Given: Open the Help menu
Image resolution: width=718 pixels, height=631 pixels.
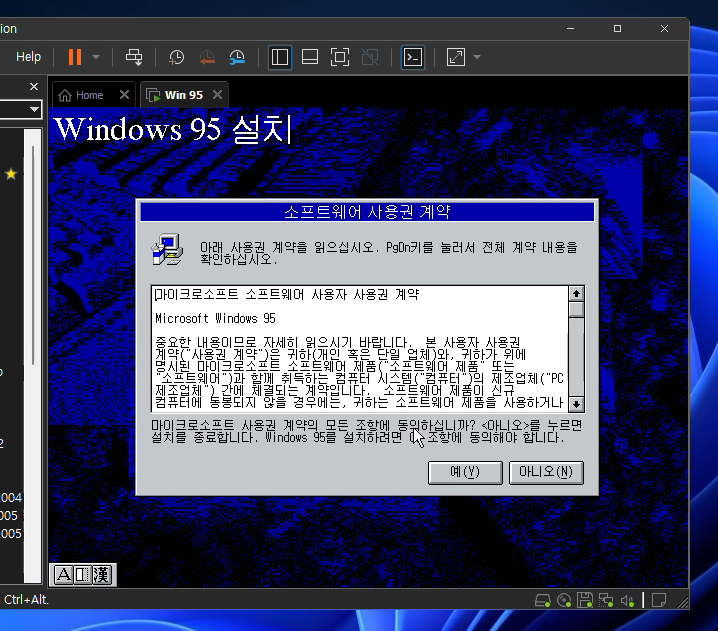Looking at the screenshot, I should point(28,57).
